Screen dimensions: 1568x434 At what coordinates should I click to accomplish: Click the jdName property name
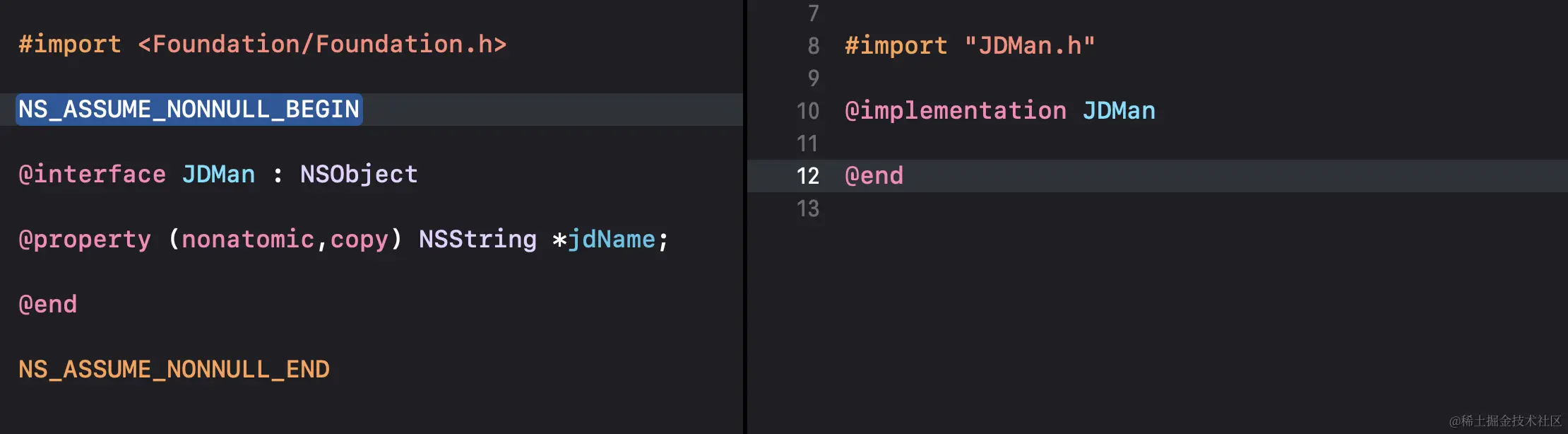[x=612, y=240]
